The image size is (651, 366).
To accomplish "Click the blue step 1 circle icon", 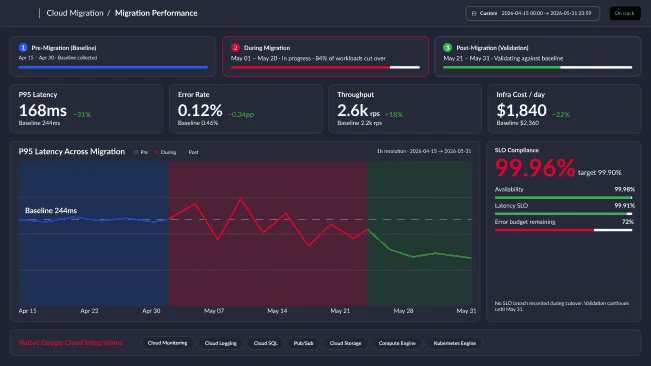I will pos(23,48).
